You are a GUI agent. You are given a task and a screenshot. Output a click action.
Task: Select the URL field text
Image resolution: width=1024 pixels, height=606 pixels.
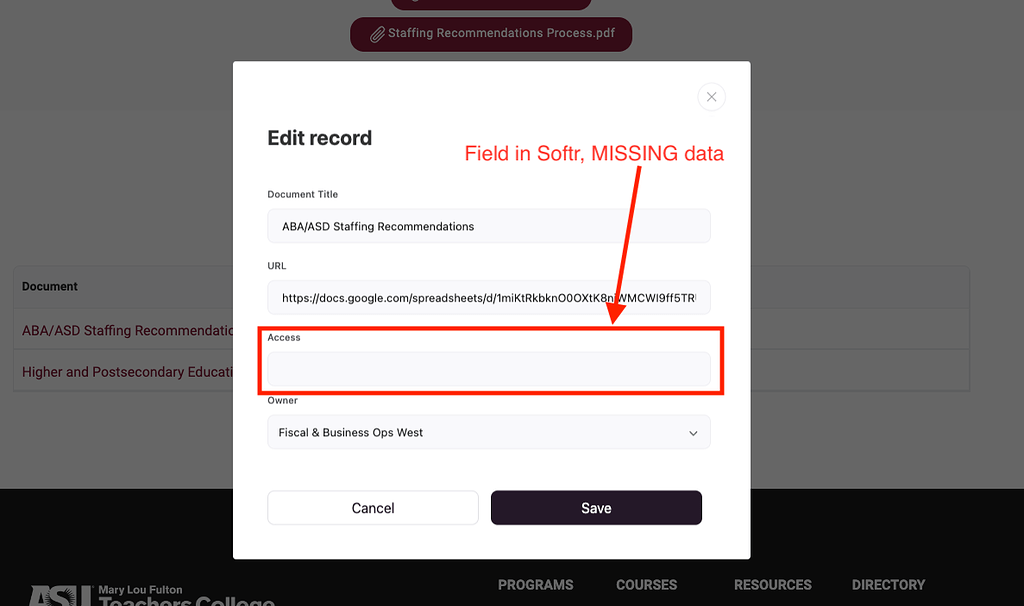(x=488, y=297)
